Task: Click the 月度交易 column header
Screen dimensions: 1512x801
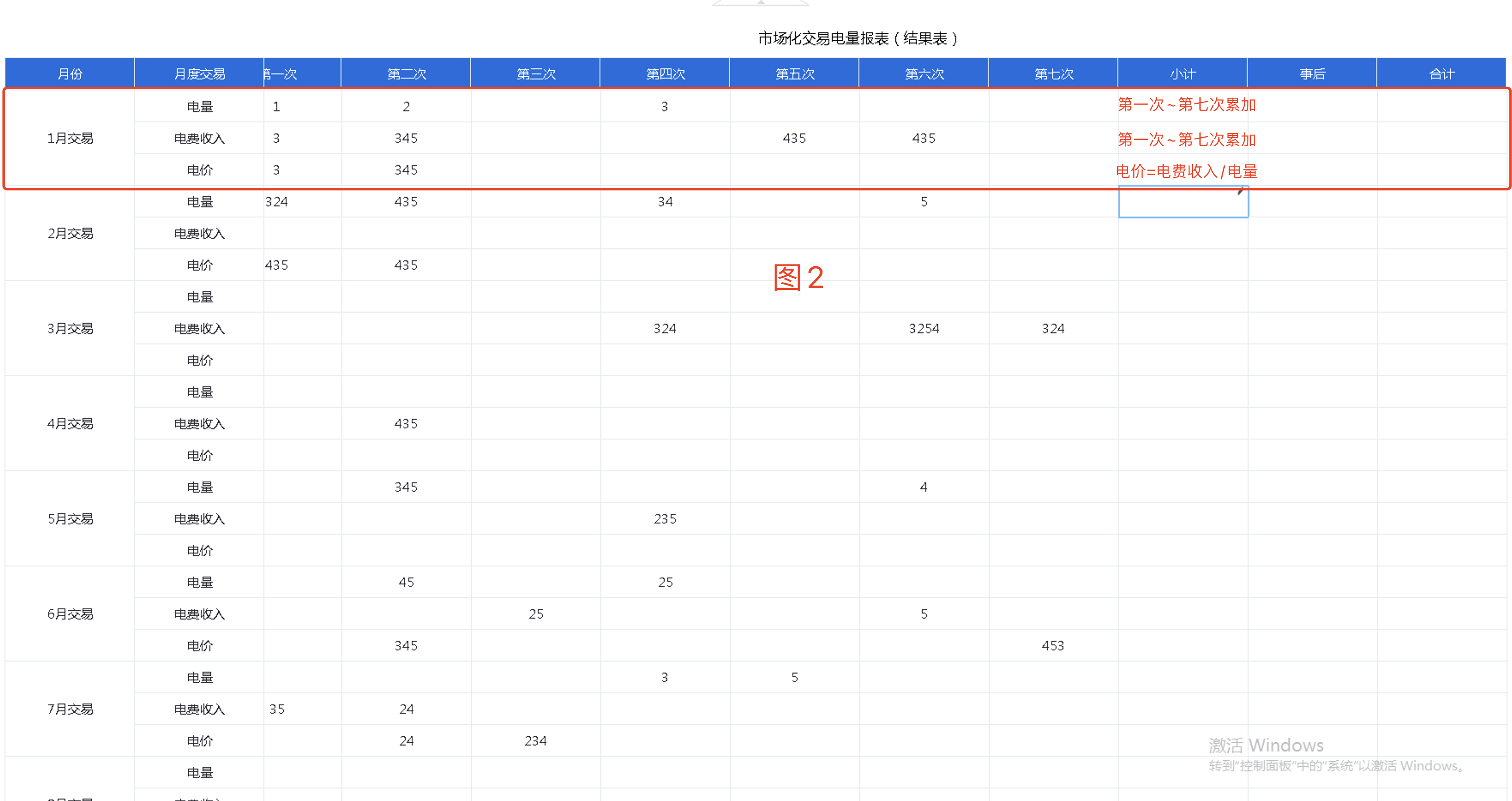Action: point(199,74)
